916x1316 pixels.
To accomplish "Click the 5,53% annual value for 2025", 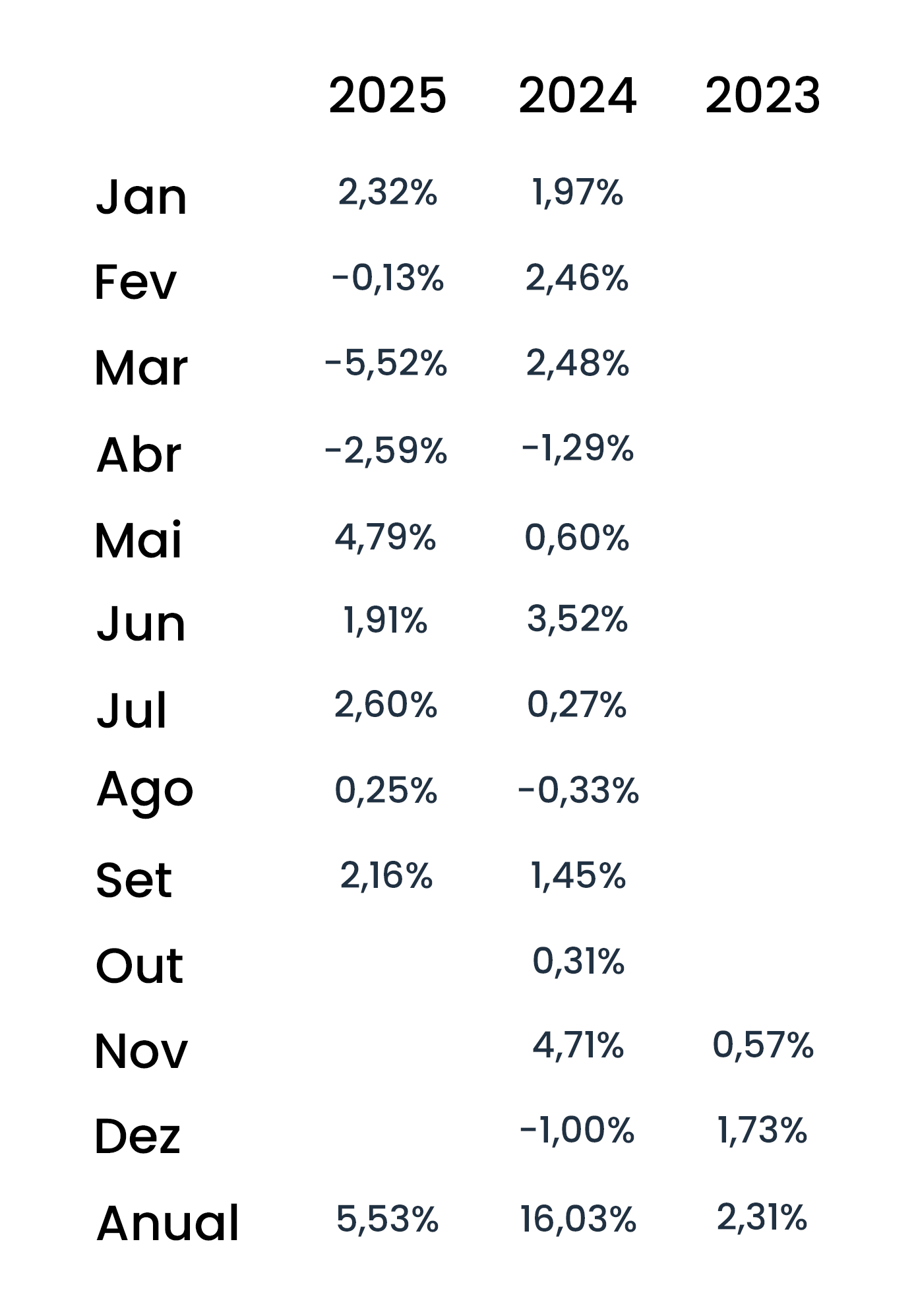I will [x=387, y=1218].
